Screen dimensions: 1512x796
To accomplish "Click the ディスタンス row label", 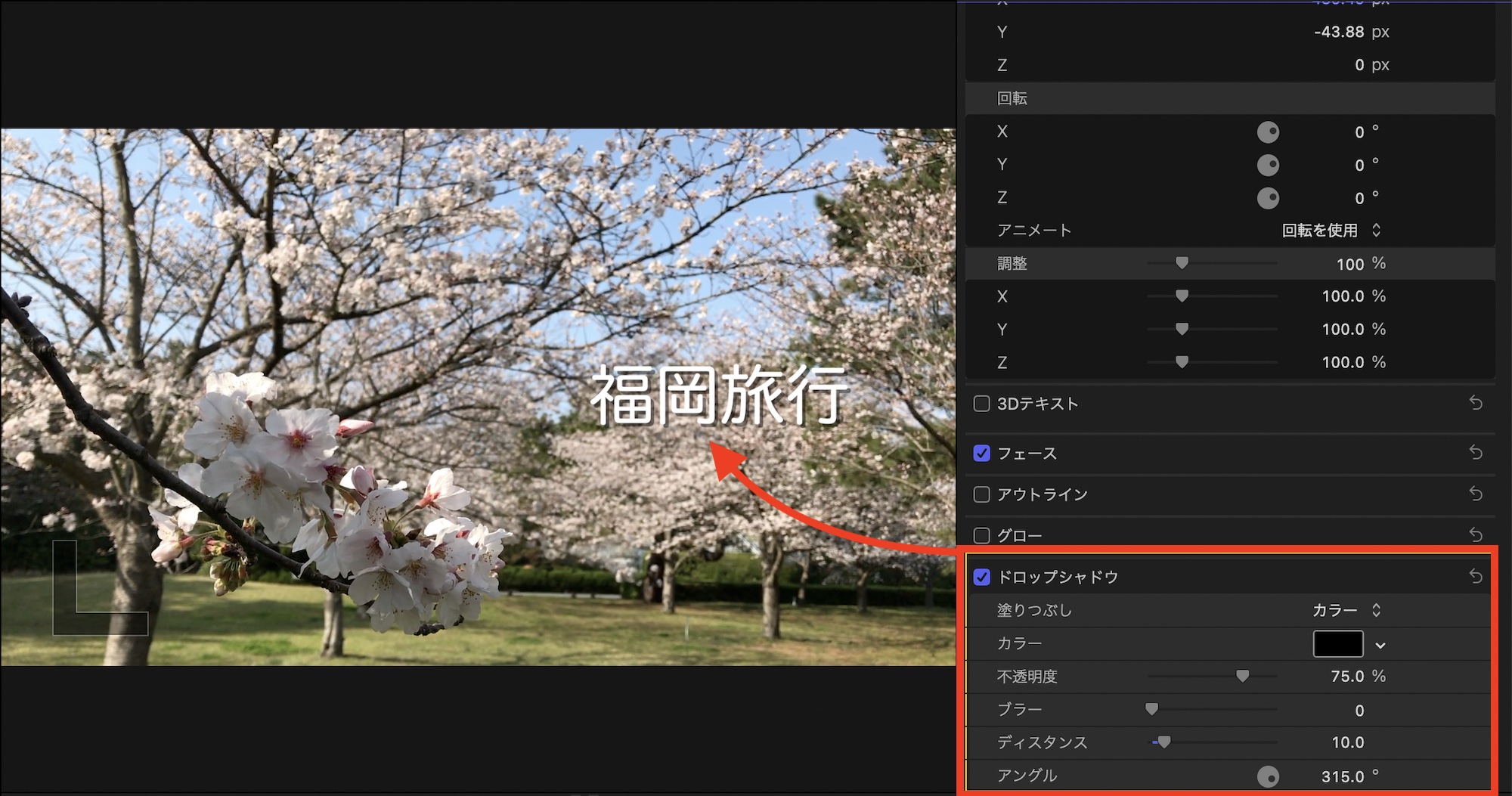I will (1042, 742).
